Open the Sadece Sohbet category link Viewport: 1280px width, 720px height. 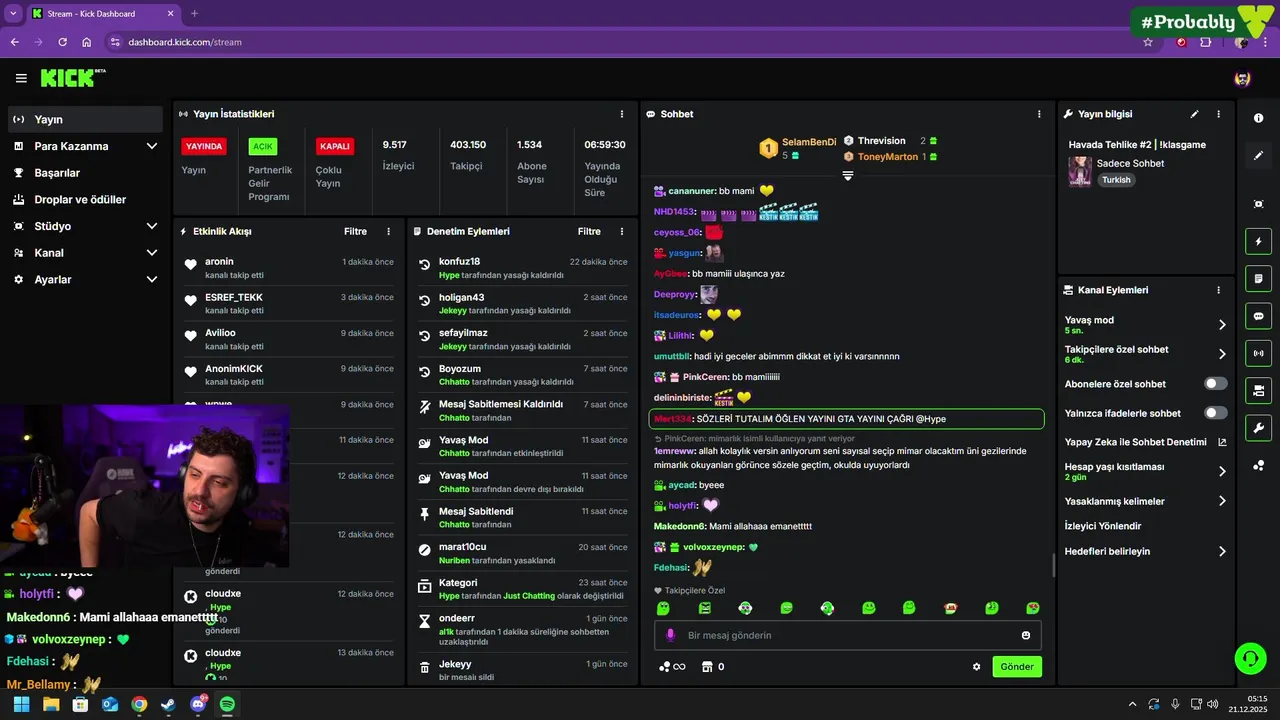tap(1130, 163)
